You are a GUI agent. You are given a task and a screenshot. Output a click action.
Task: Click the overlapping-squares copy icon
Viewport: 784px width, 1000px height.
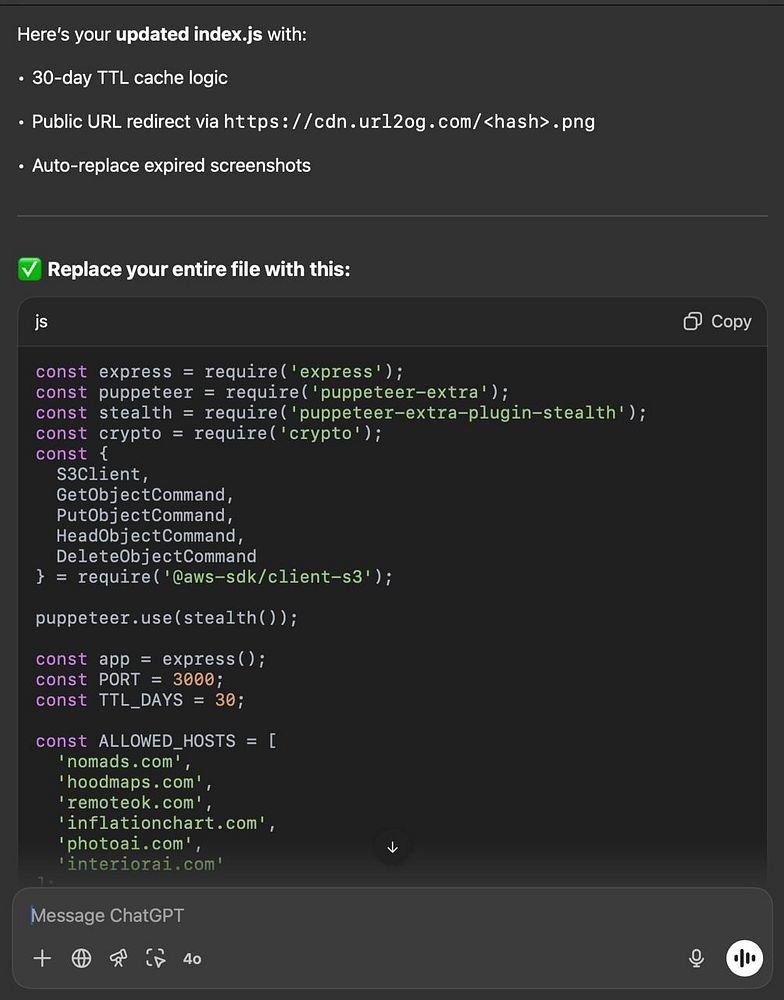click(x=693, y=321)
